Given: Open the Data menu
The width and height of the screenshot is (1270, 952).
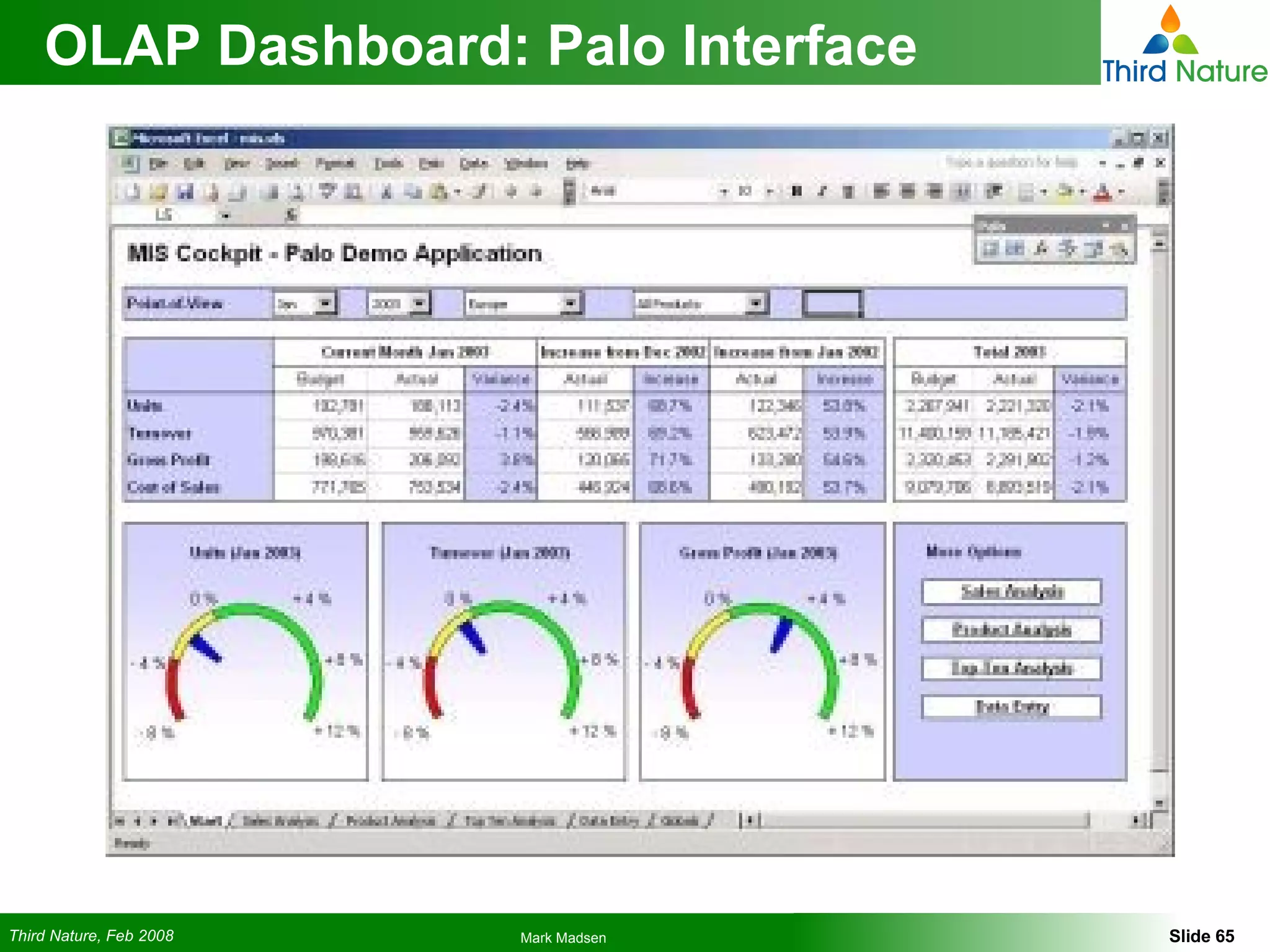Looking at the screenshot, I should click(x=474, y=164).
